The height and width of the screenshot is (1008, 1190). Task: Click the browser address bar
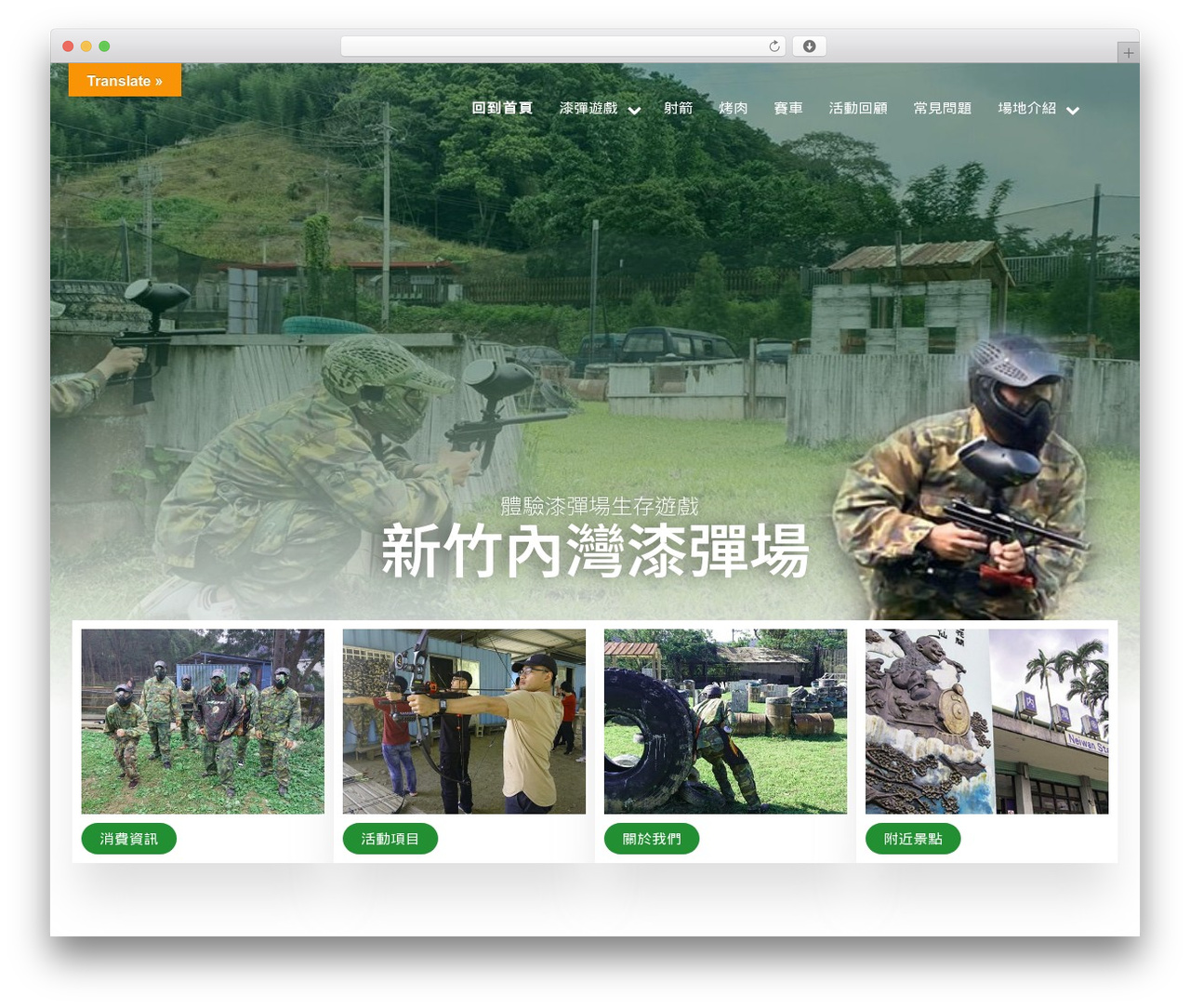[x=562, y=46]
